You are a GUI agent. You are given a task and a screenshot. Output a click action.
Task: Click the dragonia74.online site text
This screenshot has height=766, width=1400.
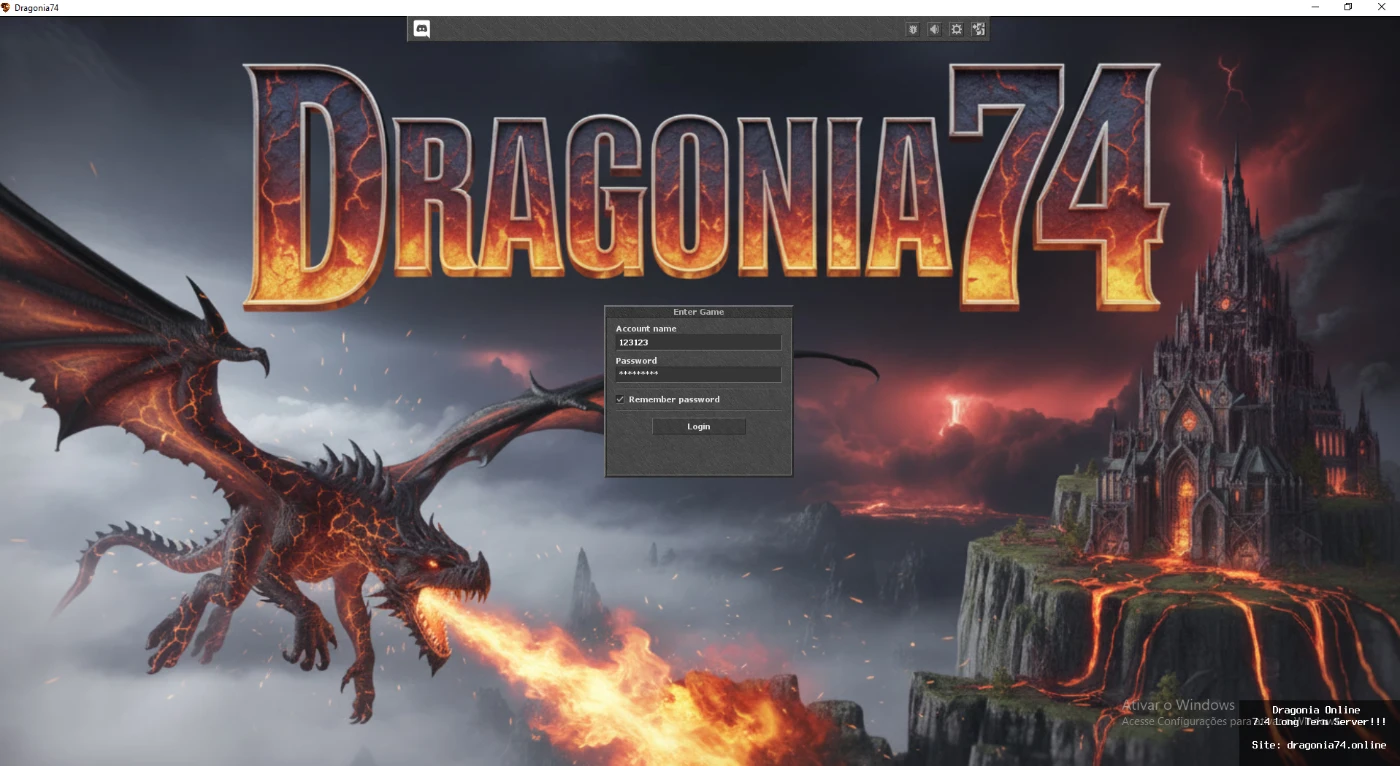(1318, 745)
